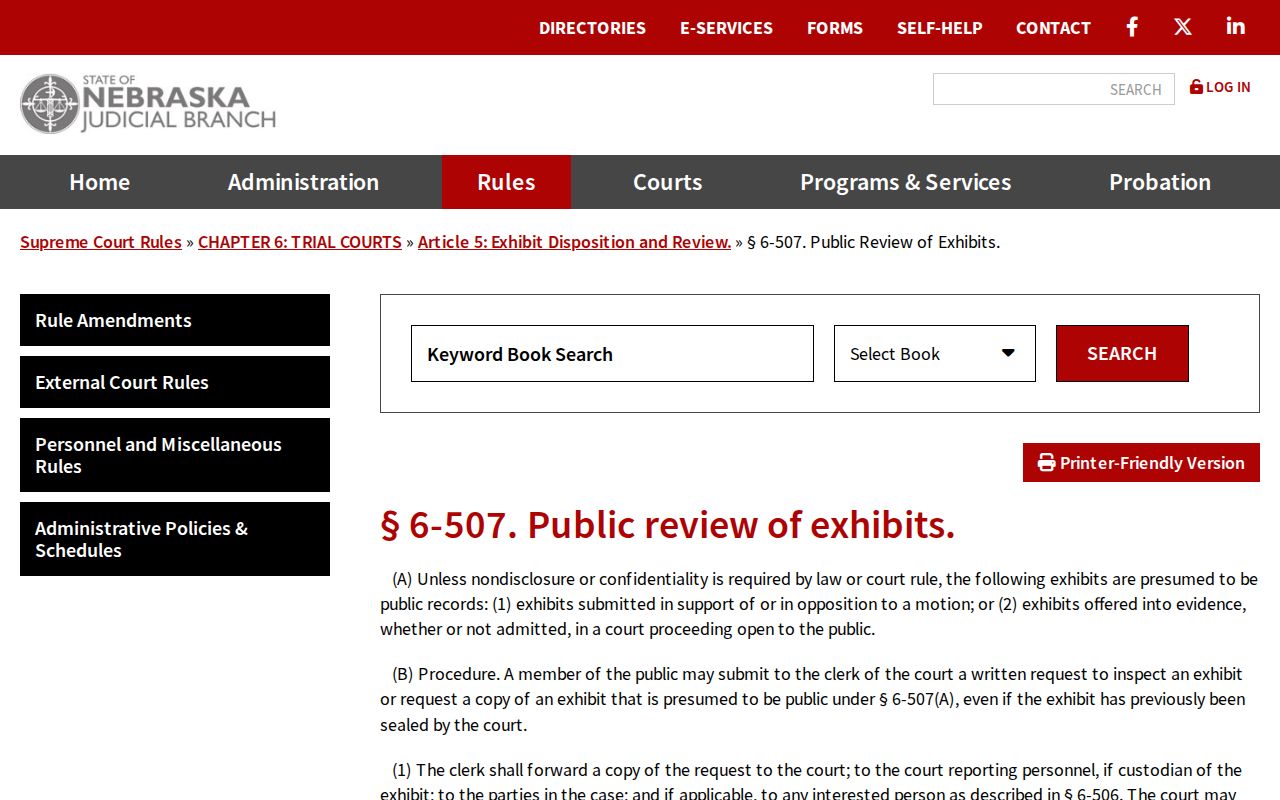Follow the Chapter 6: Trial Courts breadcrumb

[x=300, y=242]
